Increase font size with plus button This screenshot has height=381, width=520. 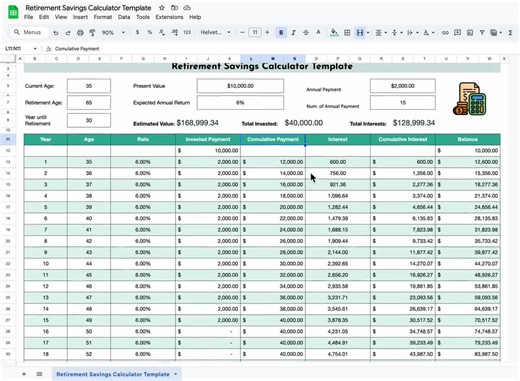coord(267,32)
